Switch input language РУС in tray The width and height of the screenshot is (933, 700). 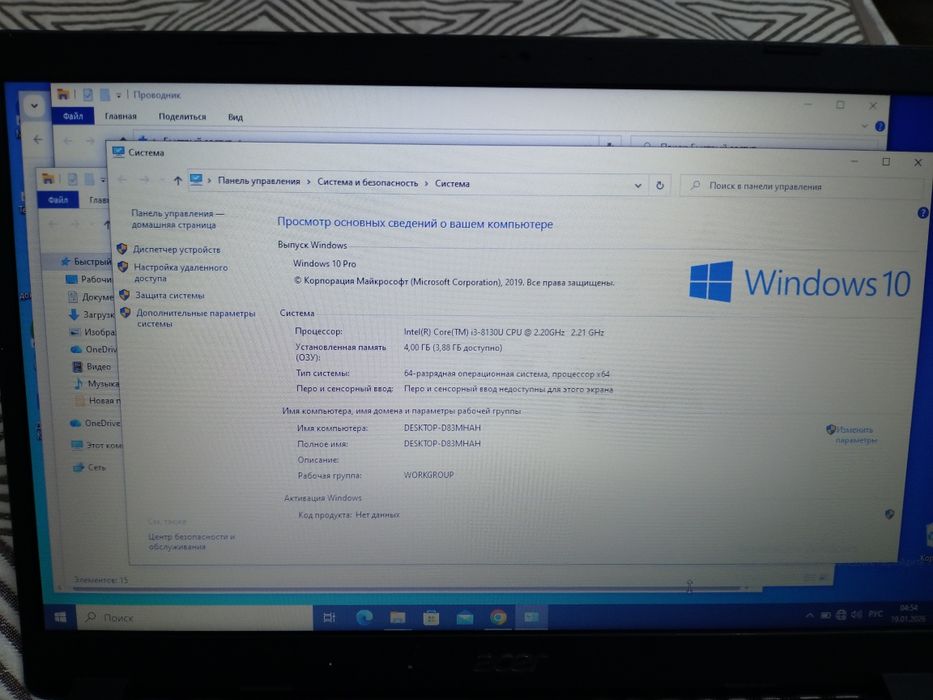(875, 614)
